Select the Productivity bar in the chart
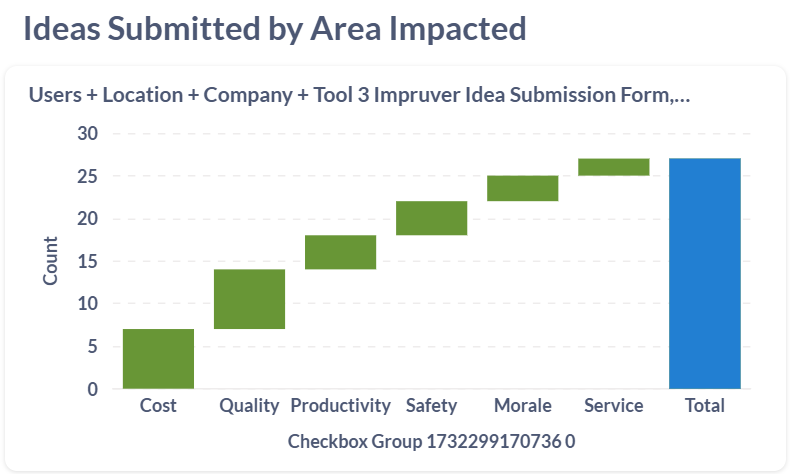Viewport: 790px width, 474px height. (340, 252)
